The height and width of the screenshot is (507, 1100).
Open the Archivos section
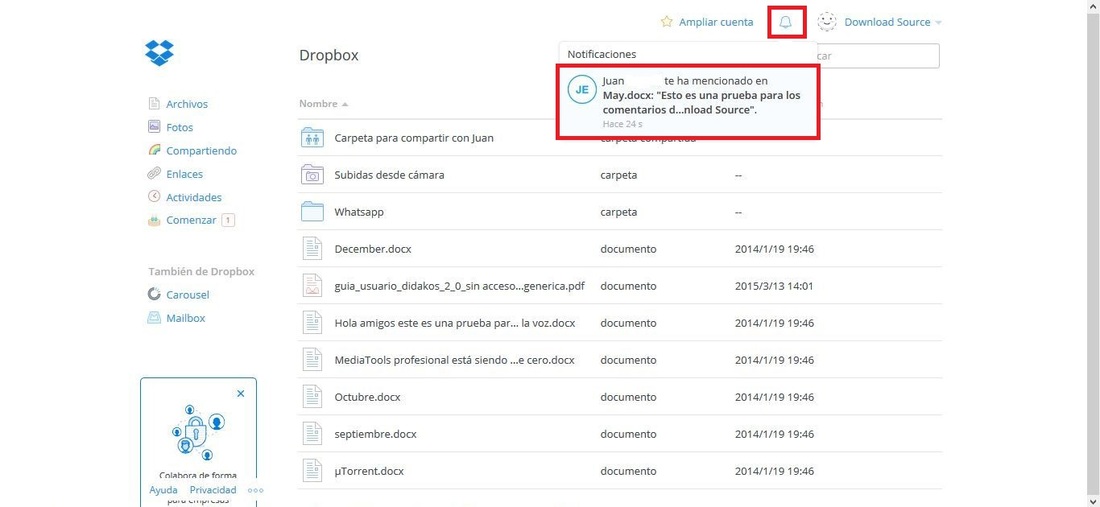click(187, 104)
